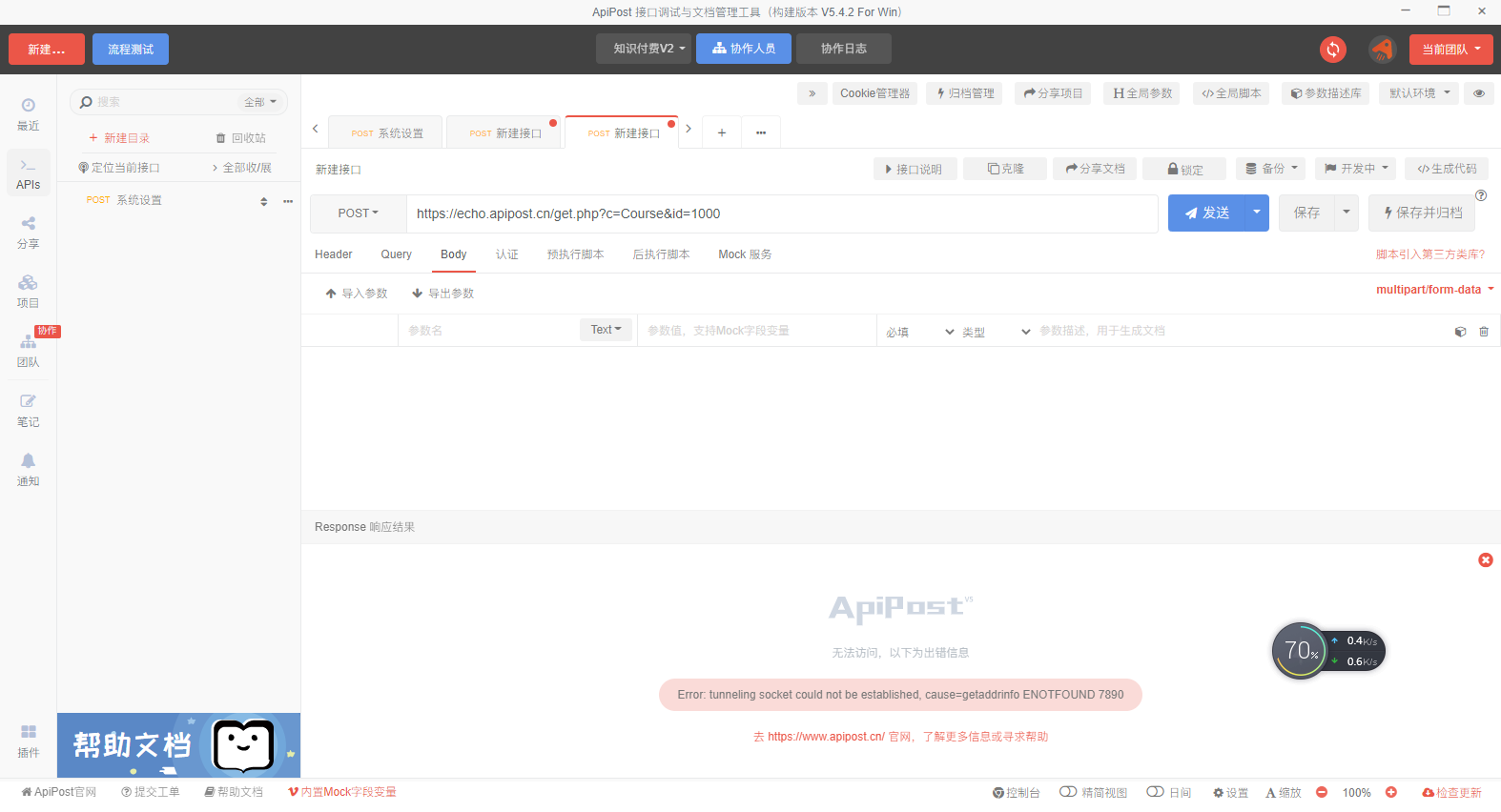
Task: Click the 新建目录 new folder option
Action: click(x=119, y=138)
